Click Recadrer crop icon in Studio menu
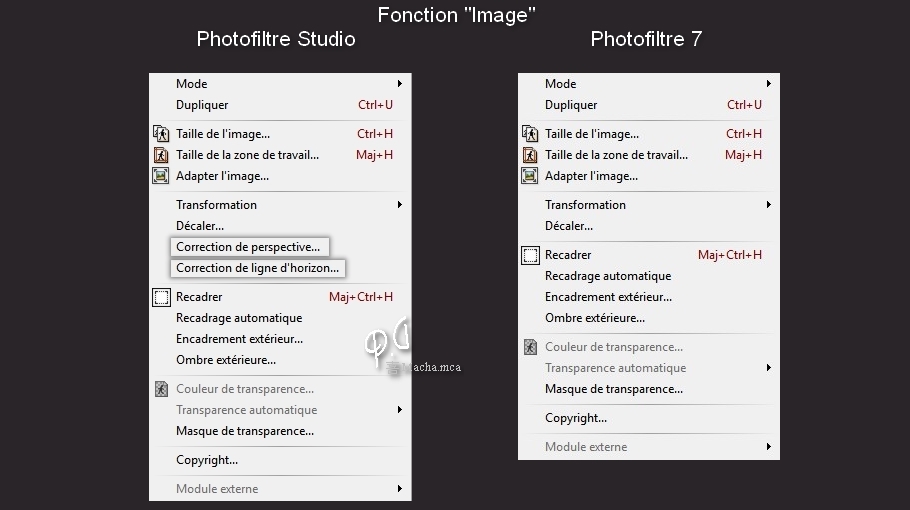The width and height of the screenshot is (910, 510). click(161, 297)
